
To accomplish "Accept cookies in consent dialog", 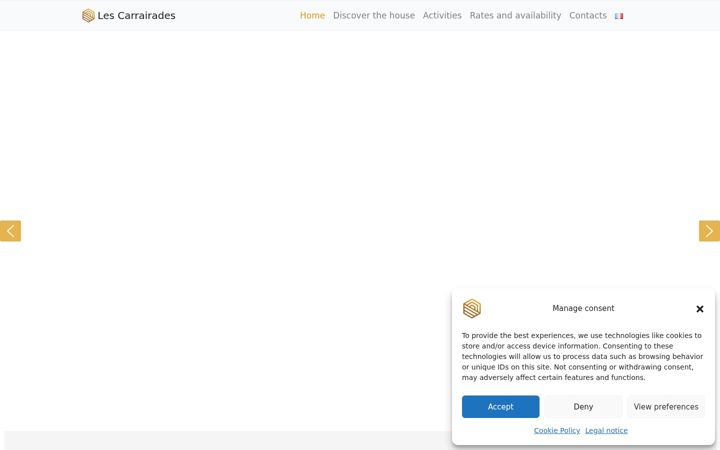I will pos(501,407).
